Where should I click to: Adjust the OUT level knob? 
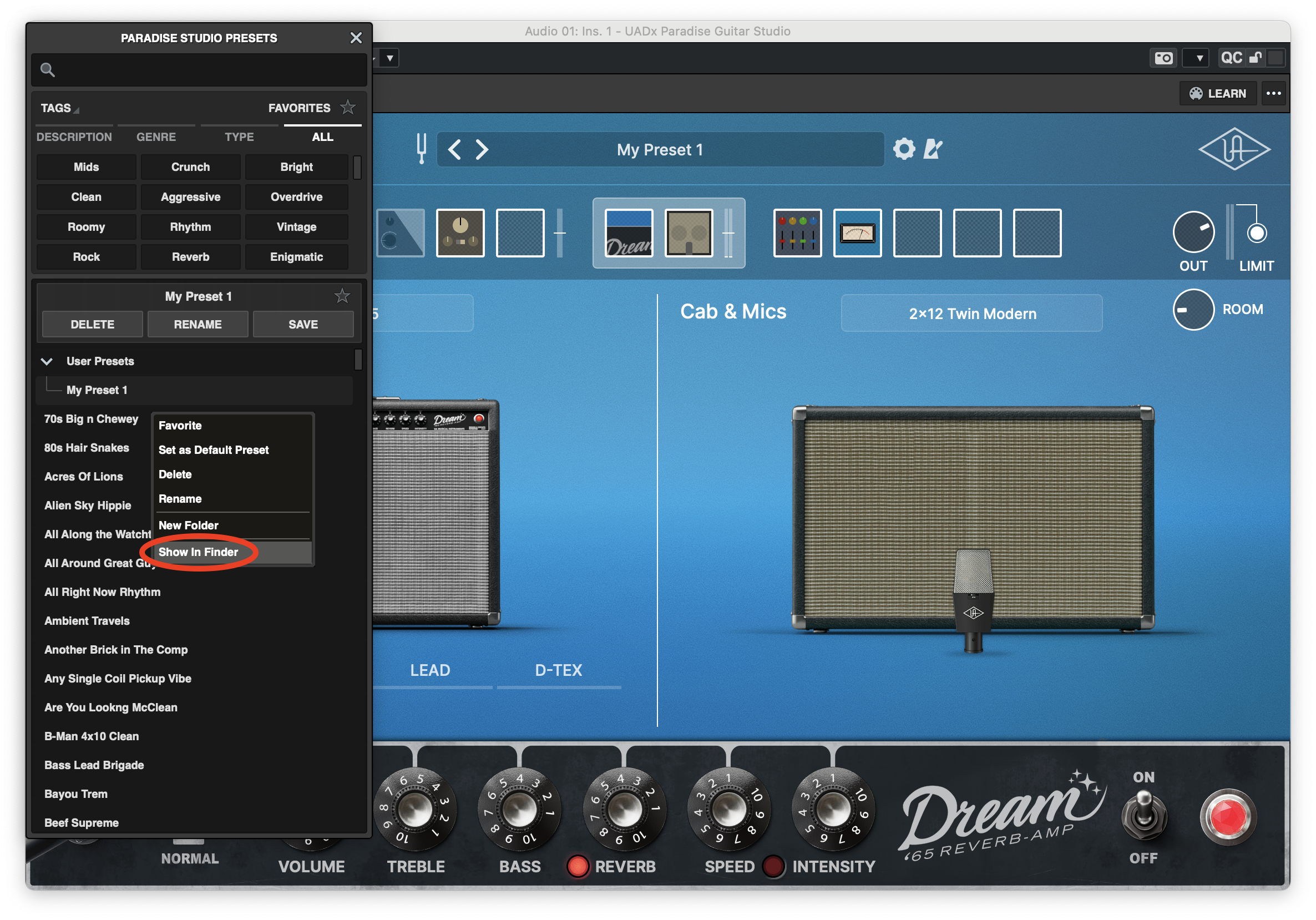coord(1193,232)
